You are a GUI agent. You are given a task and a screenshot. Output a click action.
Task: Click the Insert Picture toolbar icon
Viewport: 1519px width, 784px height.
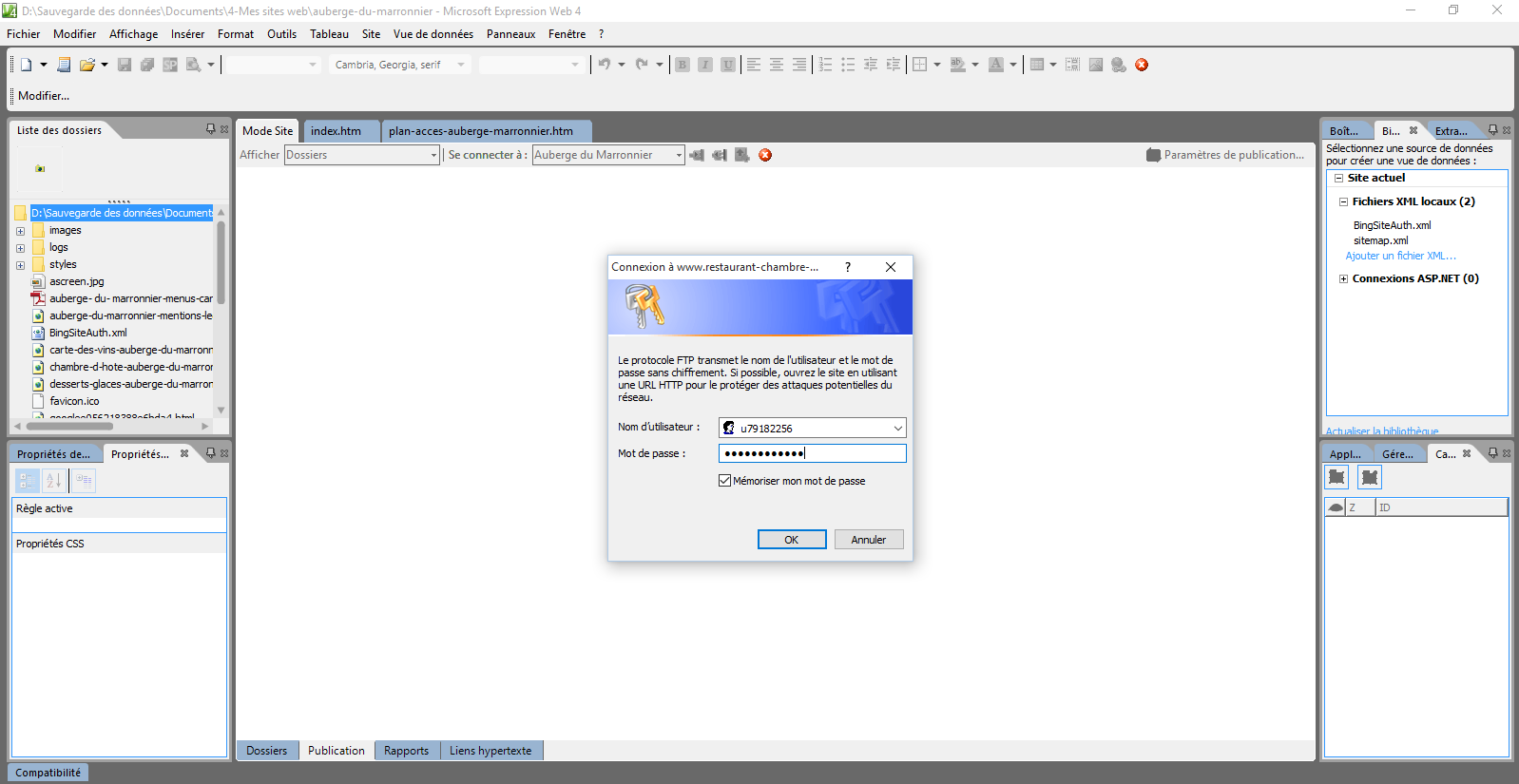[1096, 65]
